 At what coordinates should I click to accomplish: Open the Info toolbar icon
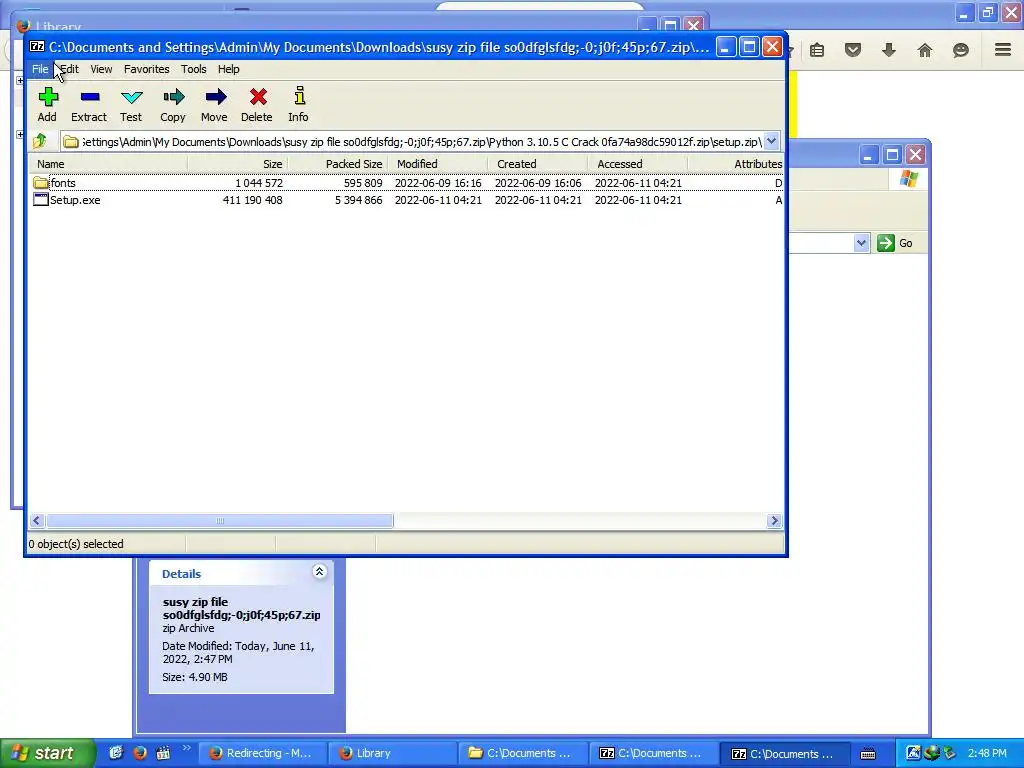[299, 96]
